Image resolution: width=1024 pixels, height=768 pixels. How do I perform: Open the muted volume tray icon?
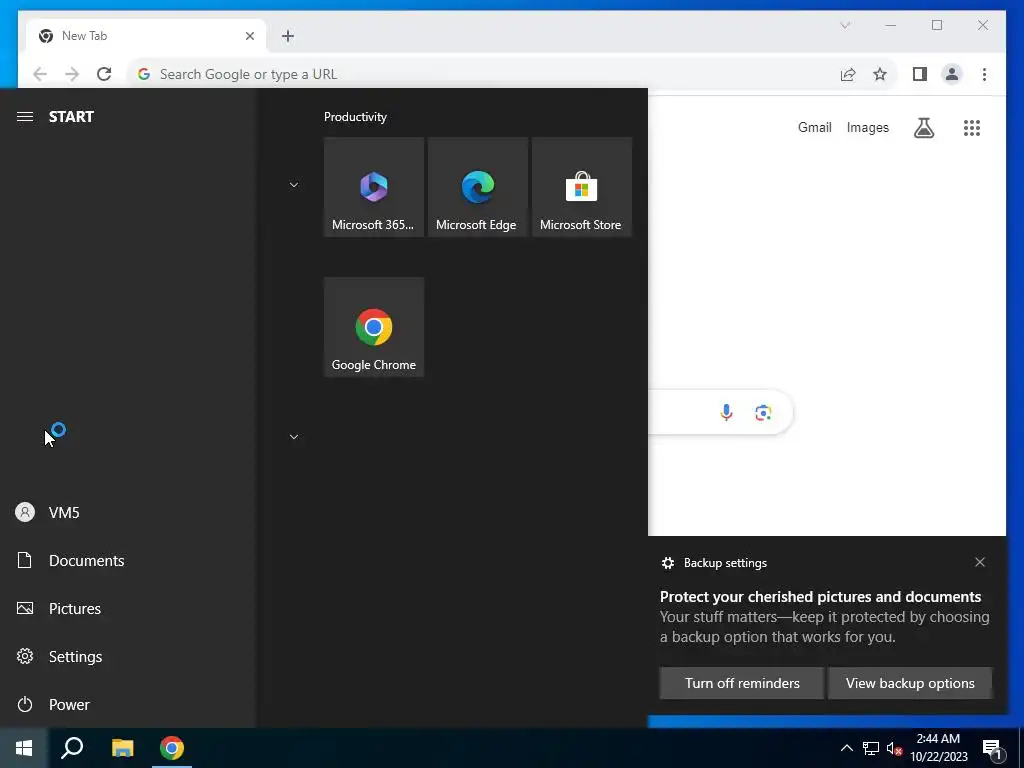[x=894, y=748]
